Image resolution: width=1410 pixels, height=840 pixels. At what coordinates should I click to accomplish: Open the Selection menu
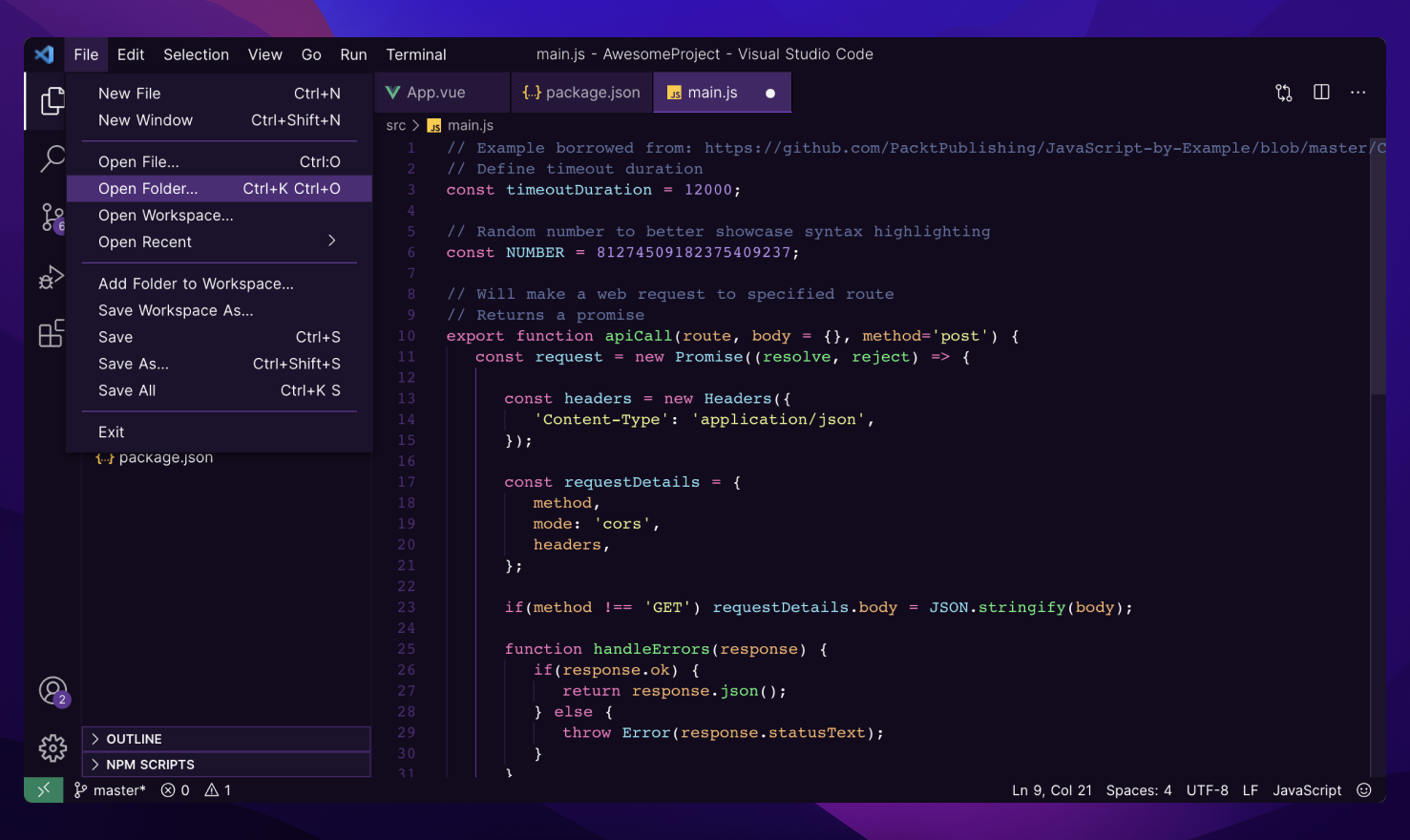pyautogui.click(x=196, y=54)
